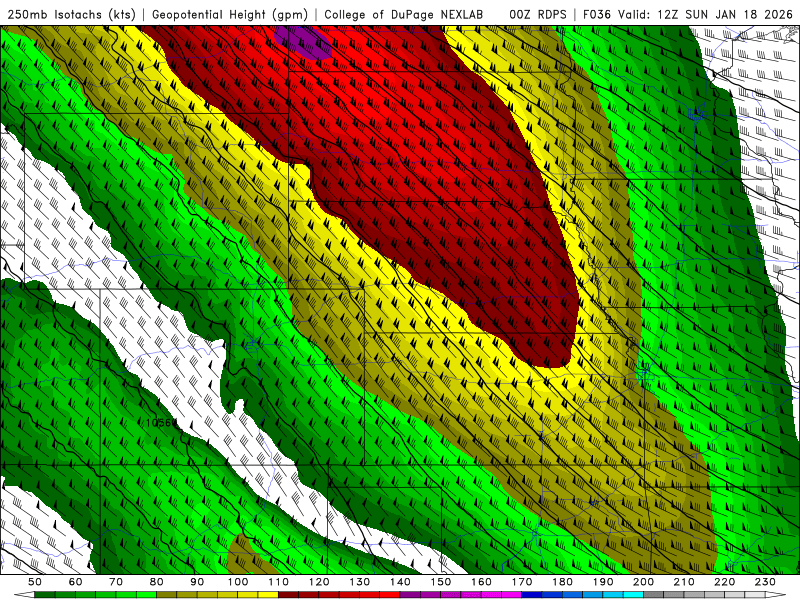Click the 180 knot scale label
Viewport: 800px width, 600px height.
click(x=562, y=582)
